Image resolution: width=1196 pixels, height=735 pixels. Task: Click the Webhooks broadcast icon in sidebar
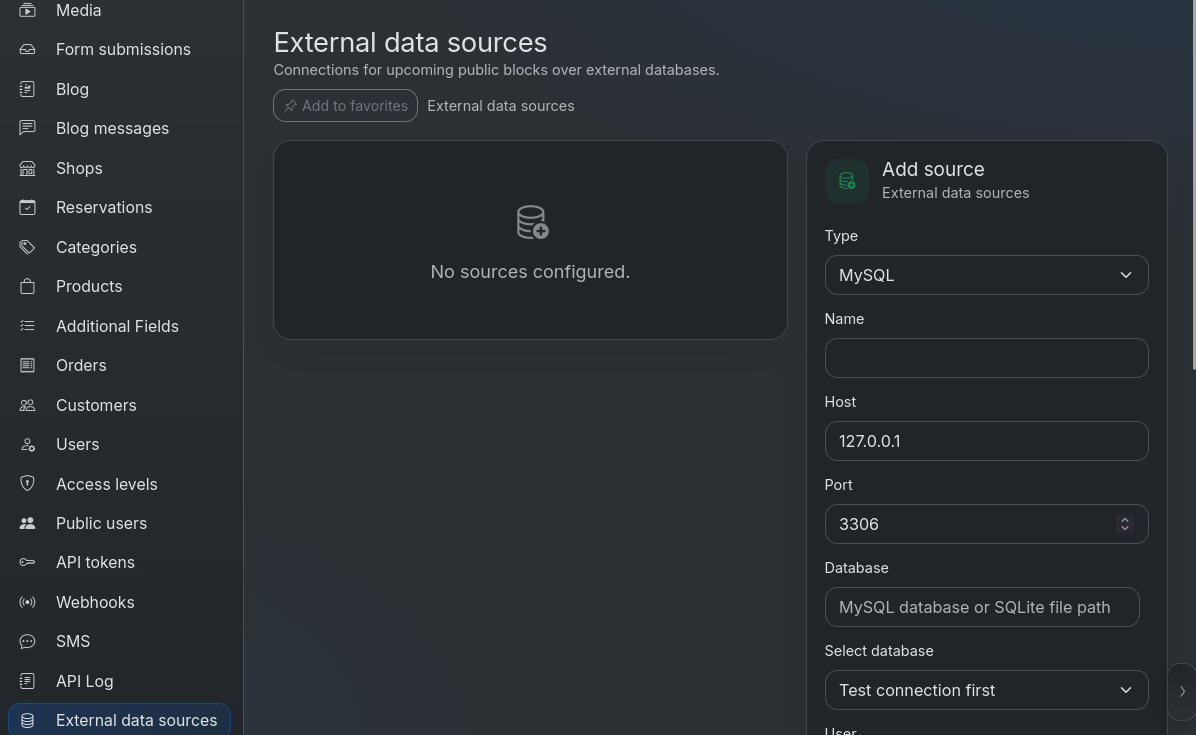tap(27, 602)
